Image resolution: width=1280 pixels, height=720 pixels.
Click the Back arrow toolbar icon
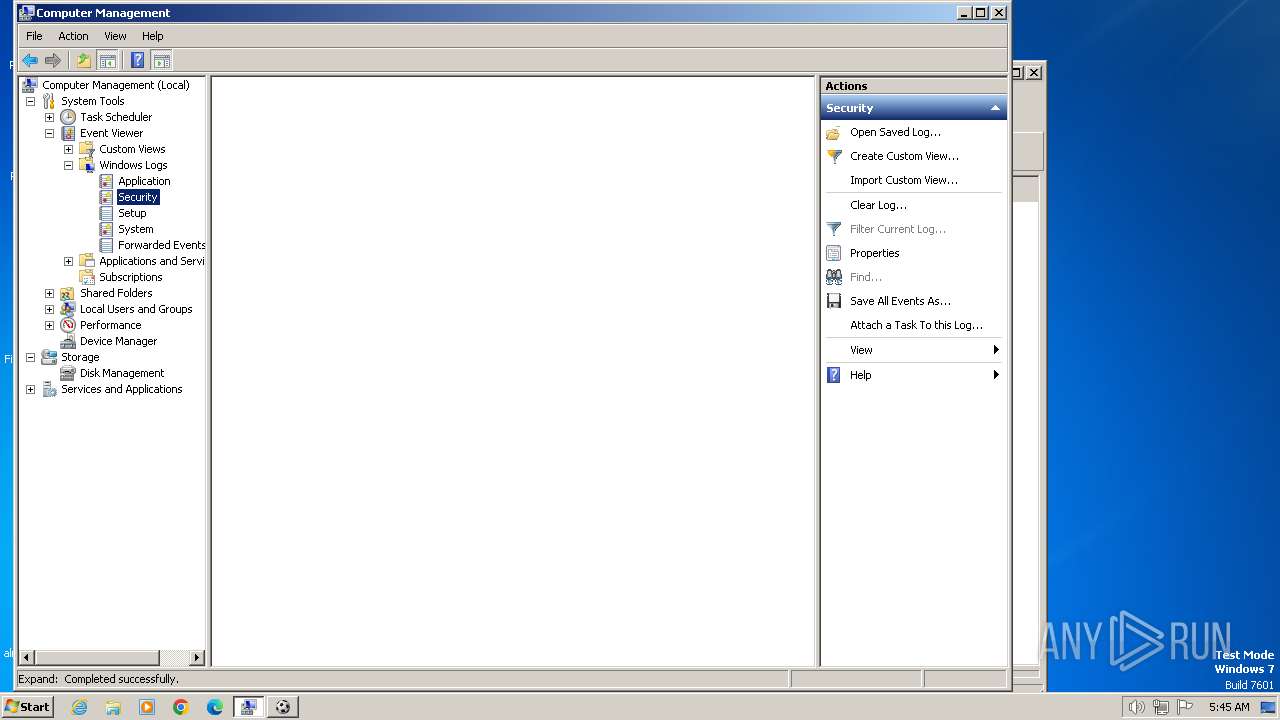coord(30,60)
